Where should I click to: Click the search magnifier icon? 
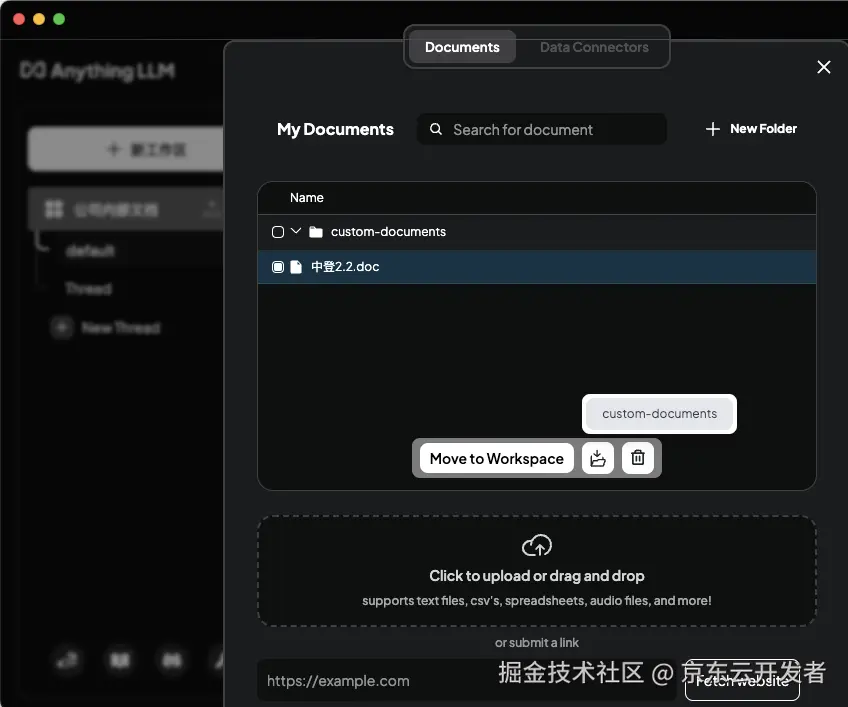435,129
